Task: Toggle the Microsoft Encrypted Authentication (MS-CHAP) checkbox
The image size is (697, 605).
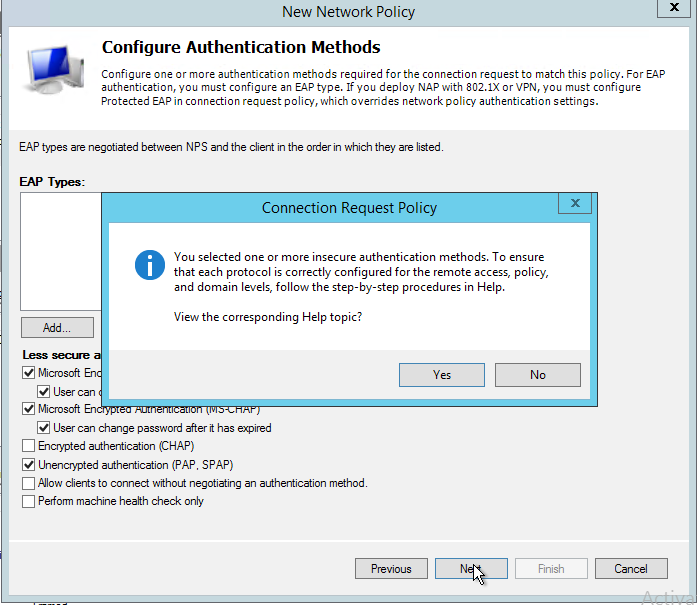Action: click(x=28, y=409)
